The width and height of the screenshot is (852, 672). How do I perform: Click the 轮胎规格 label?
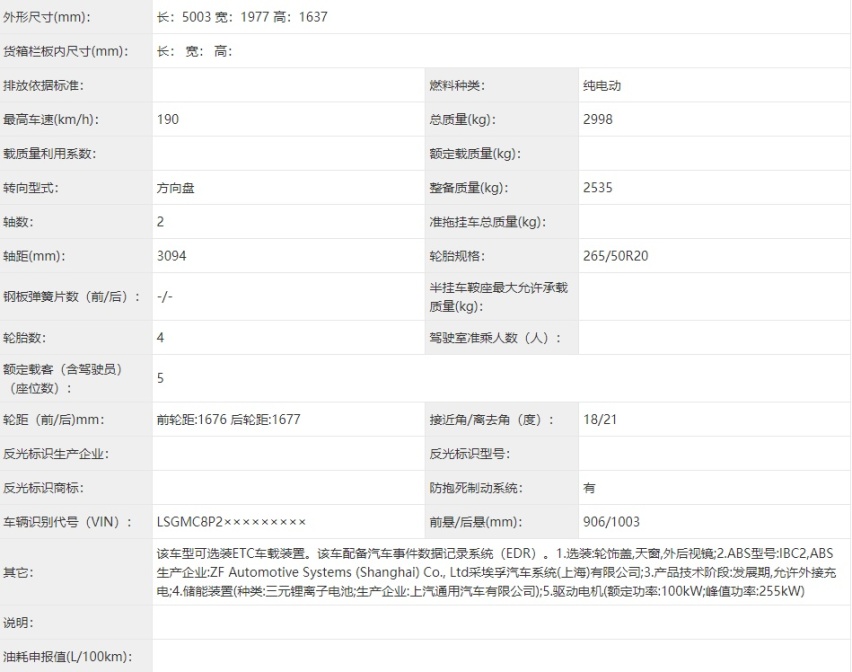[x=456, y=256]
